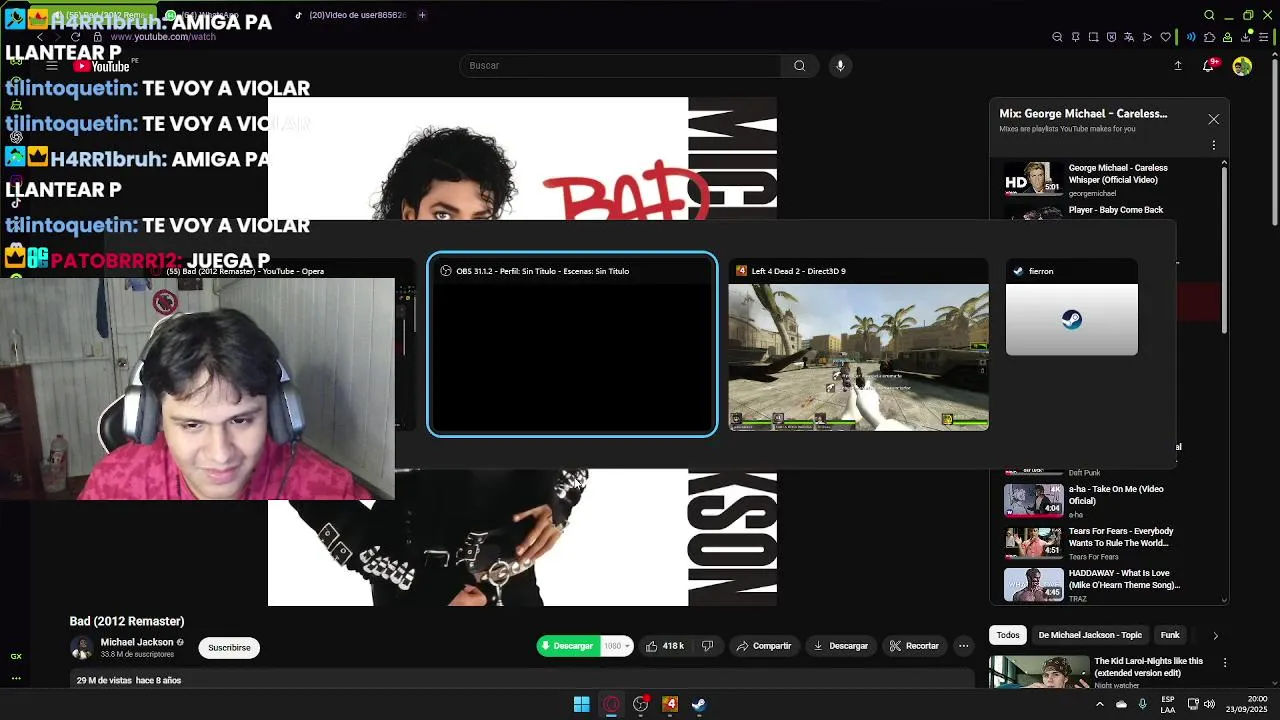Click the green Descargar extension button
The width and height of the screenshot is (1280, 720).
point(568,646)
